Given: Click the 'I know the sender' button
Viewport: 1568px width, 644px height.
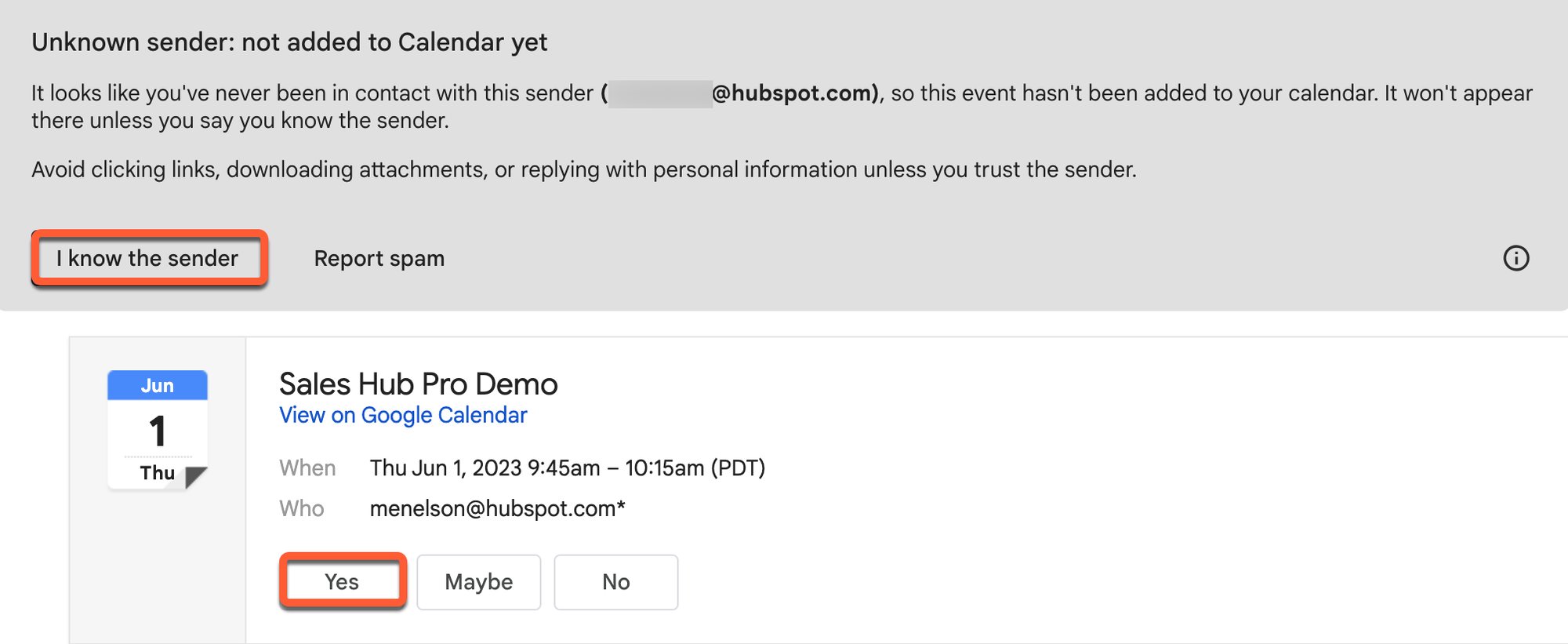Looking at the screenshot, I should (x=149, y=258).
